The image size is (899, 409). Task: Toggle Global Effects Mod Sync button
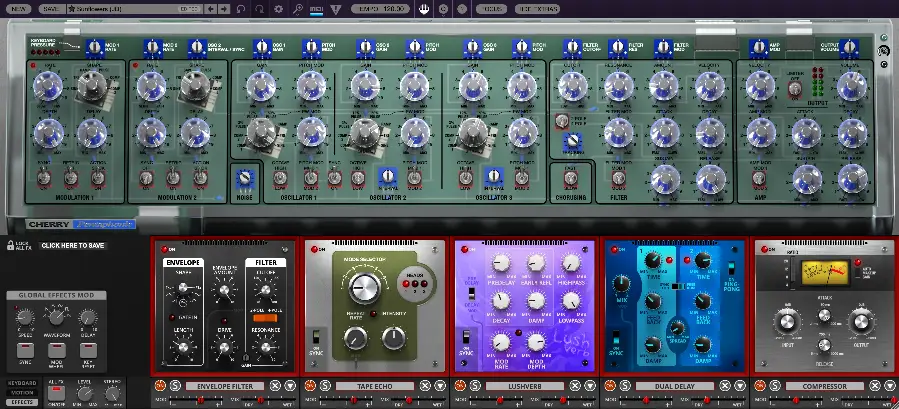click(25, 350)
